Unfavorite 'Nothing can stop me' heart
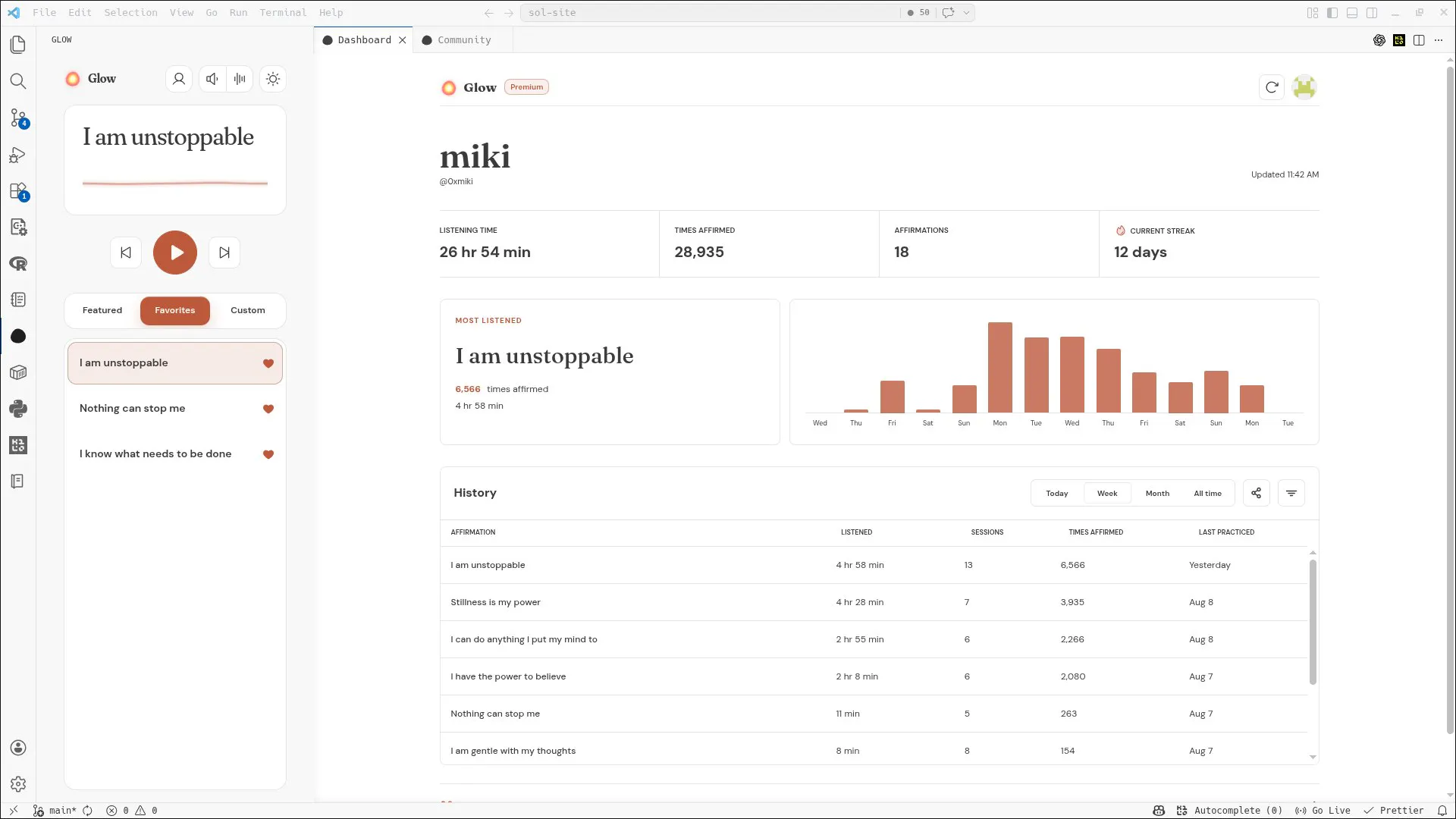 [x=268, y=409]
